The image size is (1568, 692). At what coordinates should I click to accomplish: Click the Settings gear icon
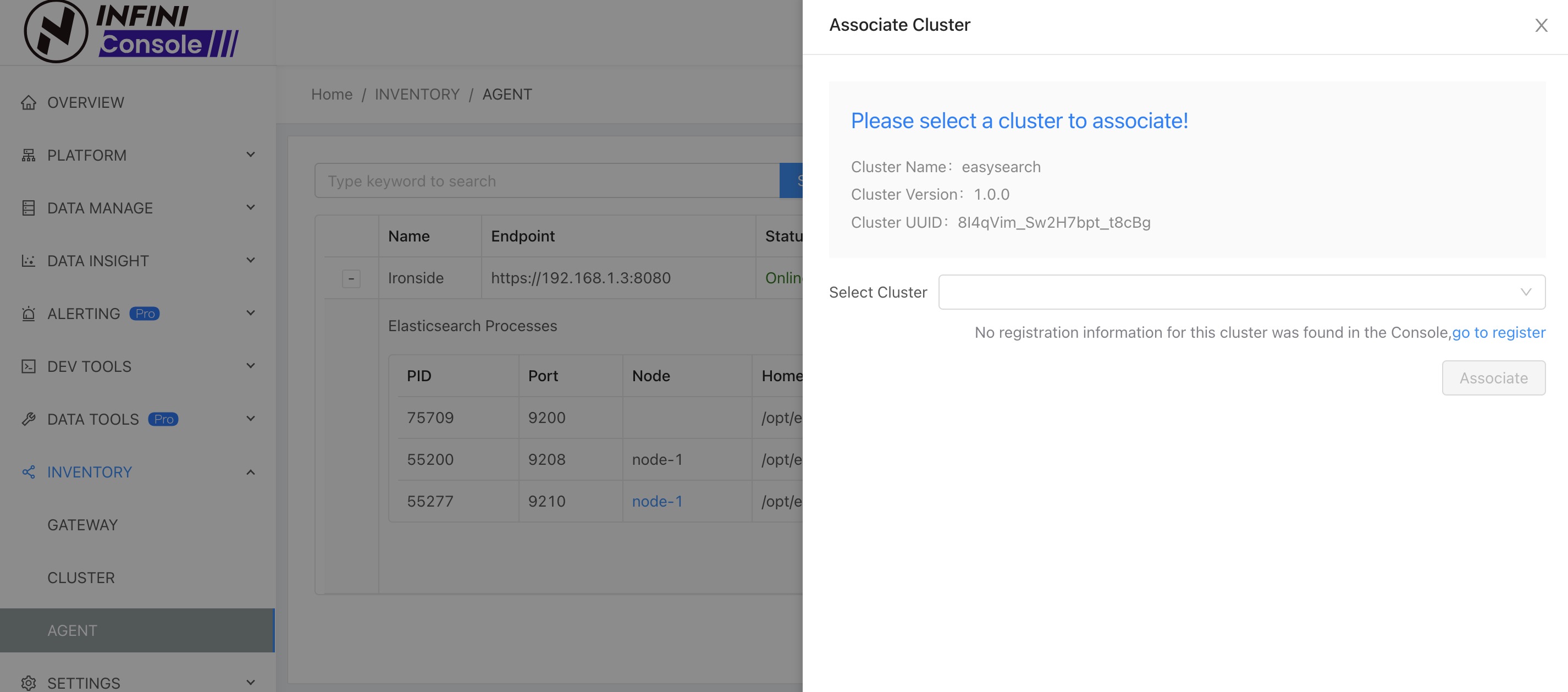(29, 683)
